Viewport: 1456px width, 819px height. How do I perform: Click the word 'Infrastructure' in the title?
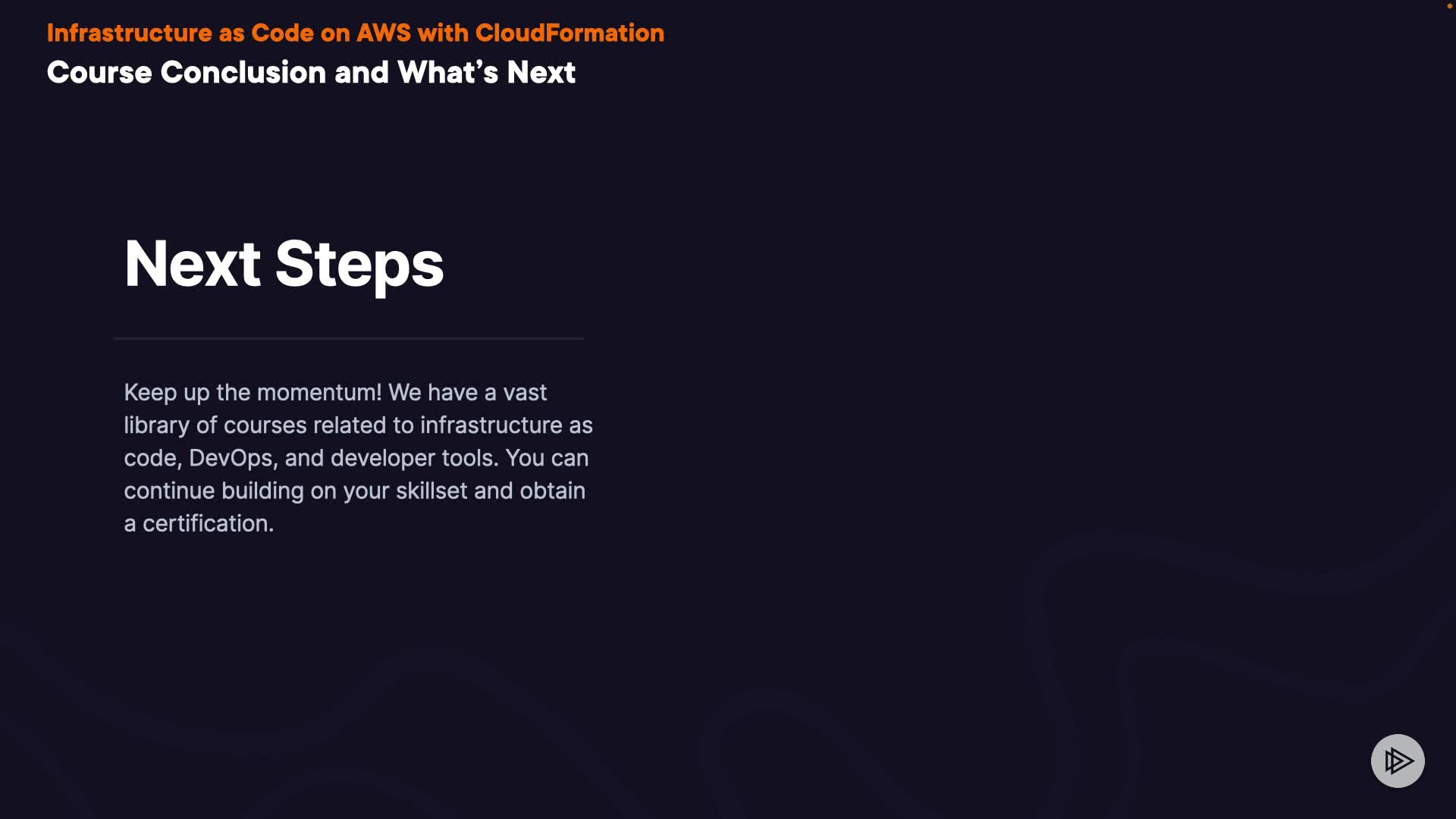tap(129, 33)
